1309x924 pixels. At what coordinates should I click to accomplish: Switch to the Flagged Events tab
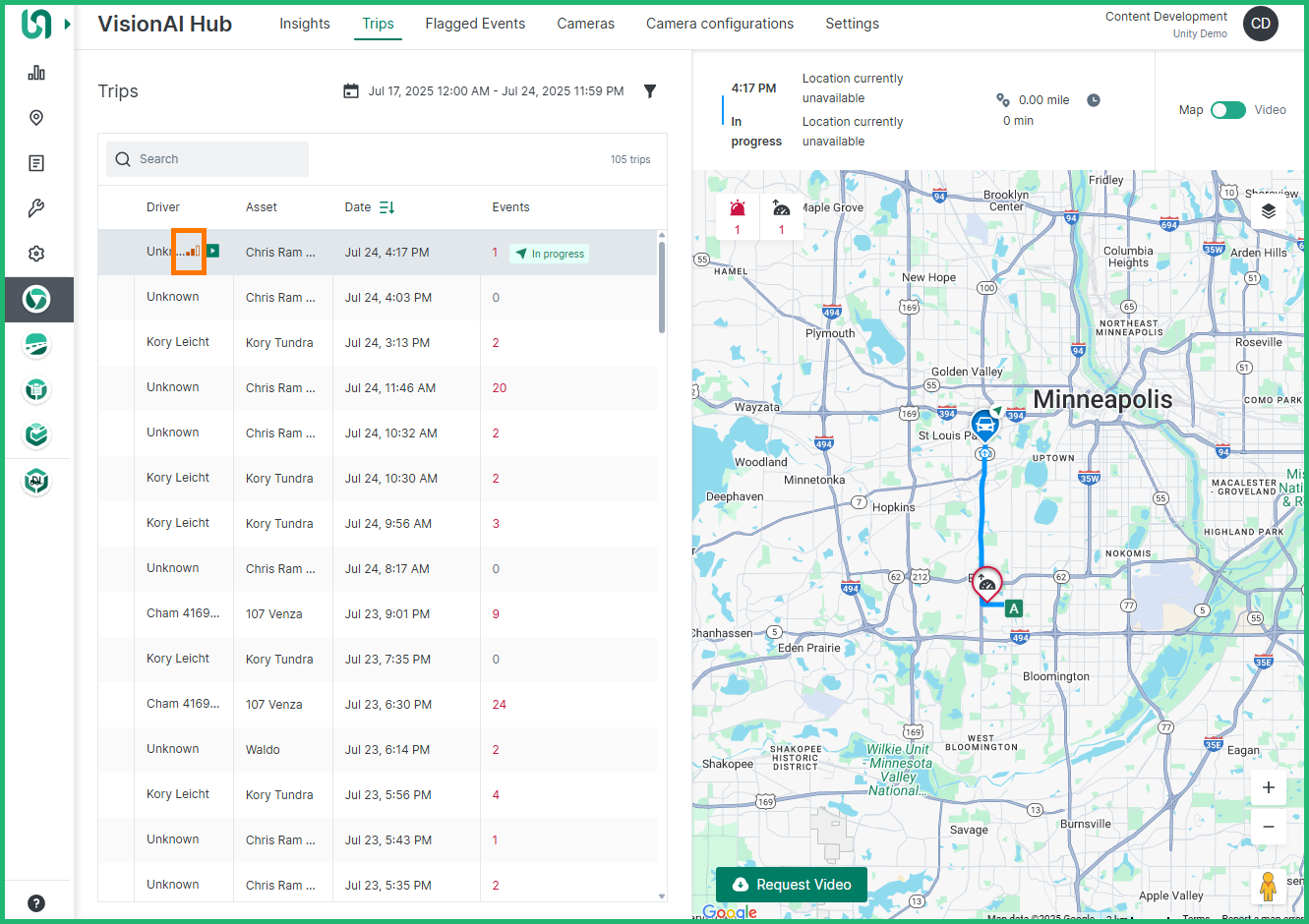(475, 23)
